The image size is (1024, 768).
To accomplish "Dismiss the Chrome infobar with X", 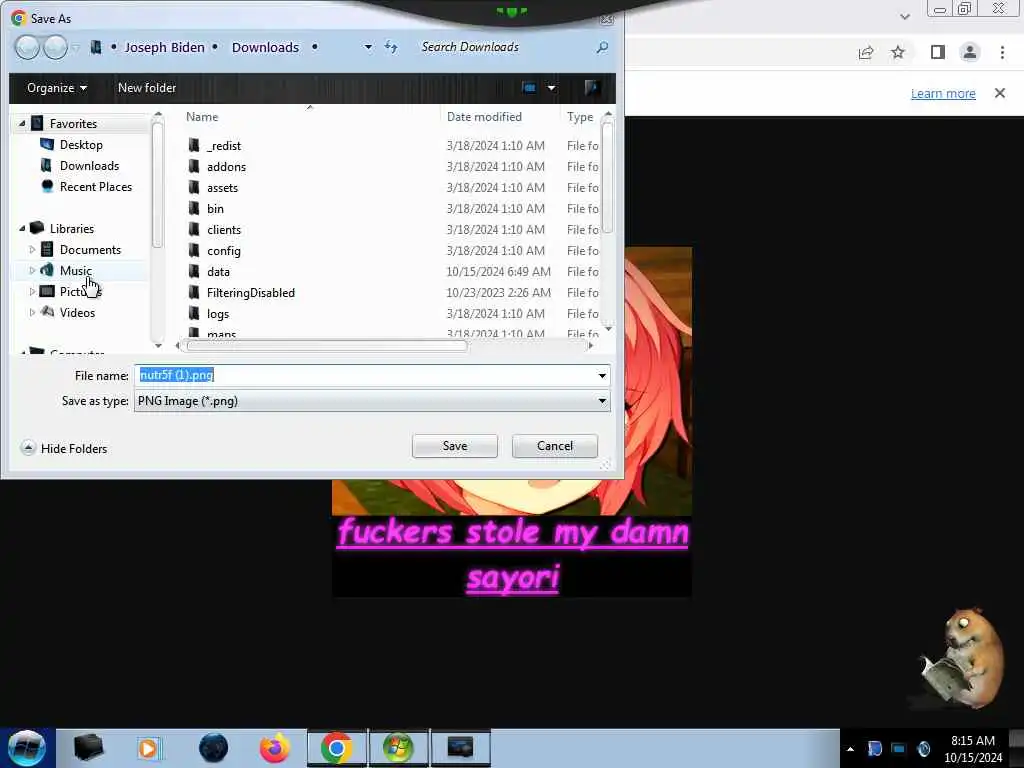I will pyautogui.click(x=1000, y=93).
